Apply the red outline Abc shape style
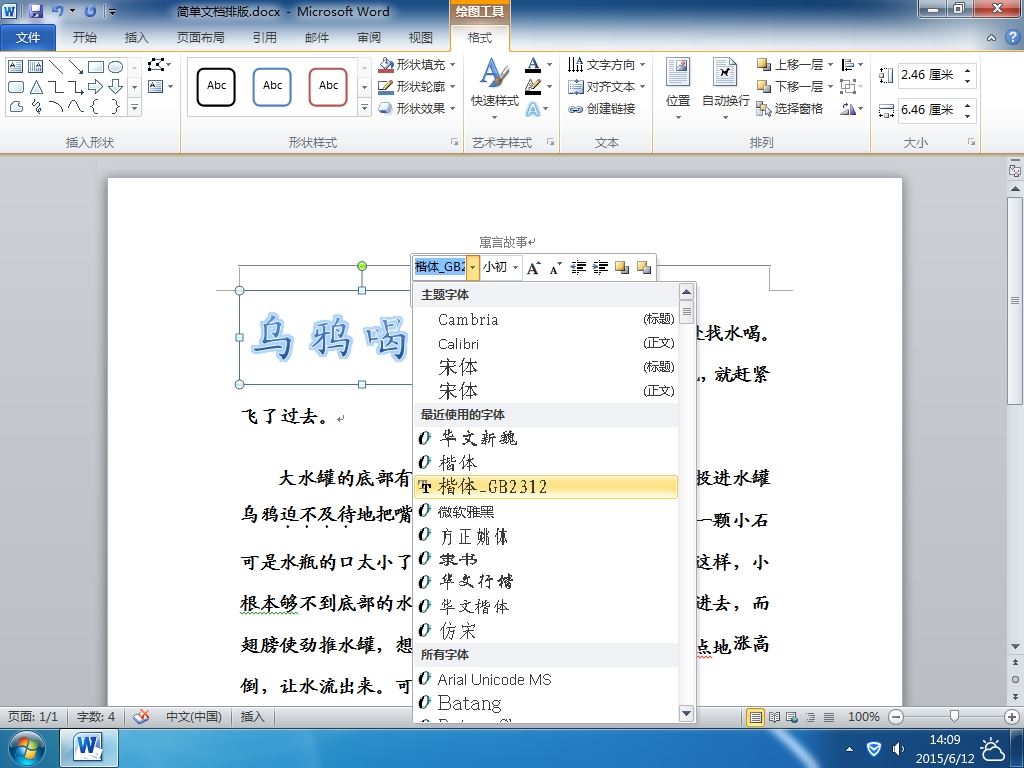Image resolution: width=1024 pixels, height=768 pixels. (x=328, y=86)
